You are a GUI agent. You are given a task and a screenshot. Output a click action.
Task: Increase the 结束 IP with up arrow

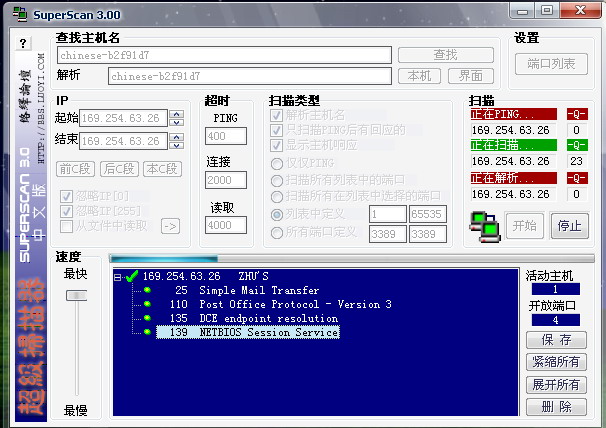(x=177, y=137)
